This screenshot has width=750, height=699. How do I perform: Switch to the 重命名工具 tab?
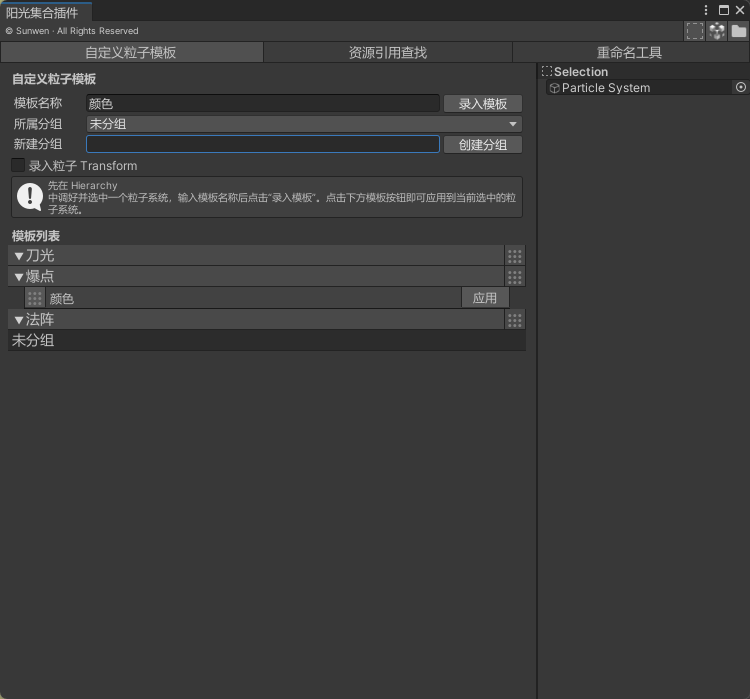630,52
